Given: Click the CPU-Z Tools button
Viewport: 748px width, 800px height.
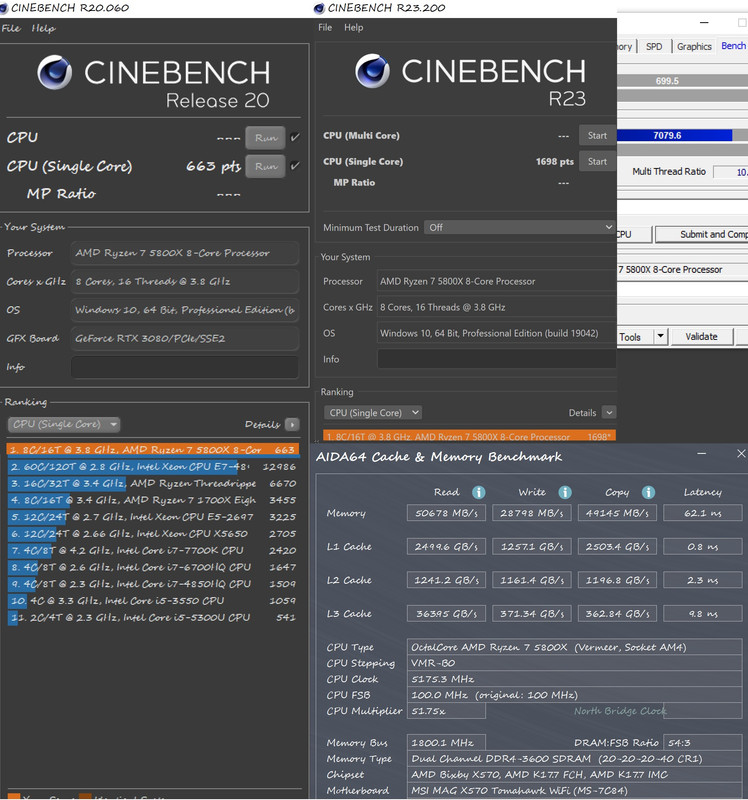Looking at the screenshot, I should click(635, 337).
